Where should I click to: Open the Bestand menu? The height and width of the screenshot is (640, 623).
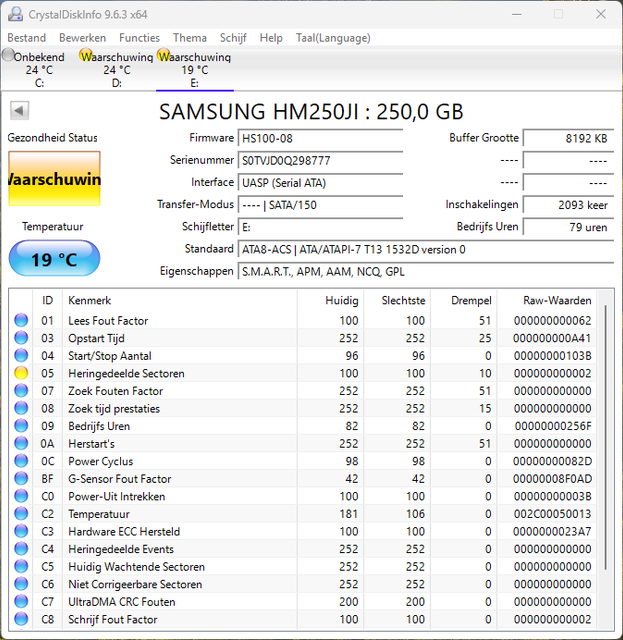click(27, 38)
